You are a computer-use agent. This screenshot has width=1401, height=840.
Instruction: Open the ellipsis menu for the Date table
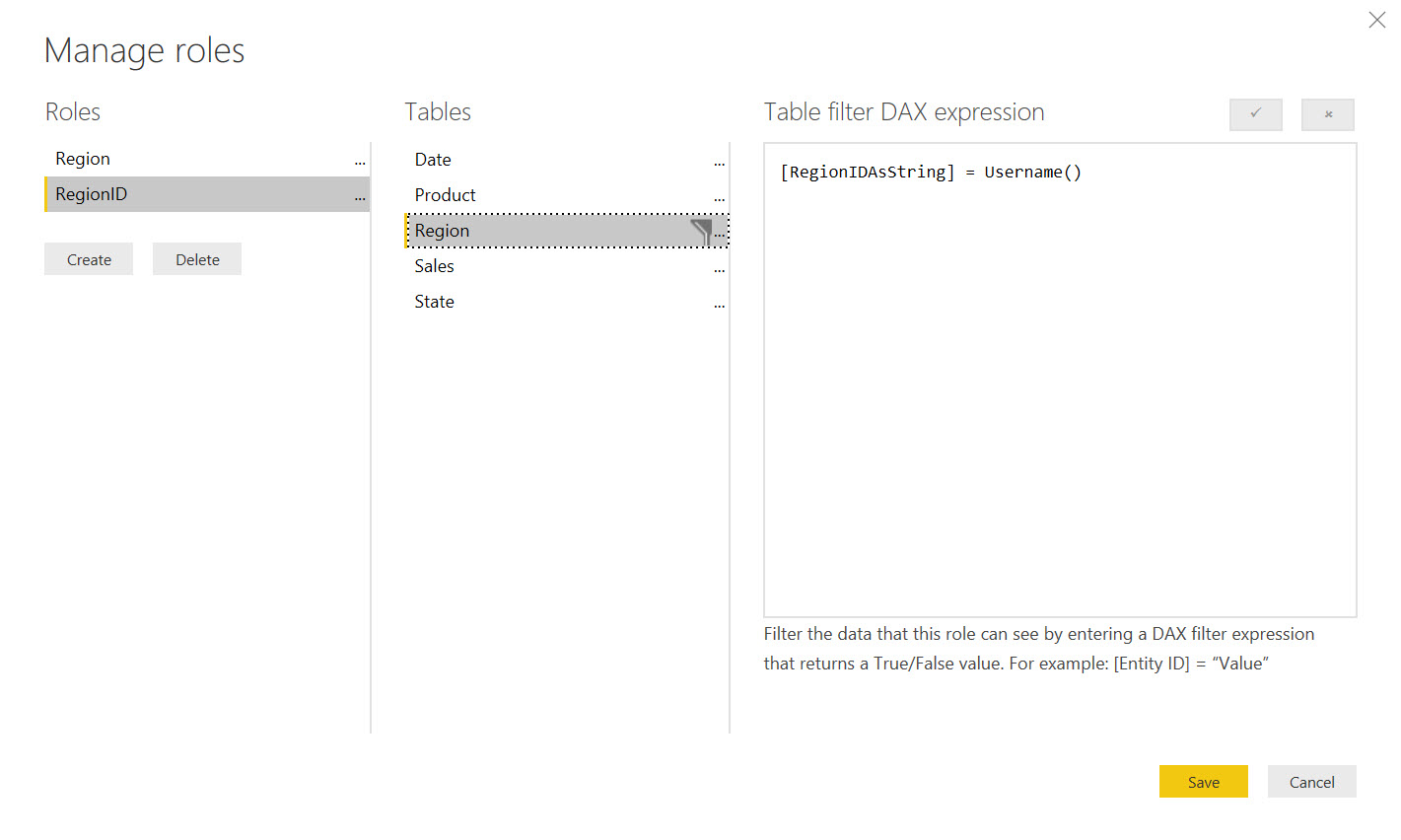(719, 163)
